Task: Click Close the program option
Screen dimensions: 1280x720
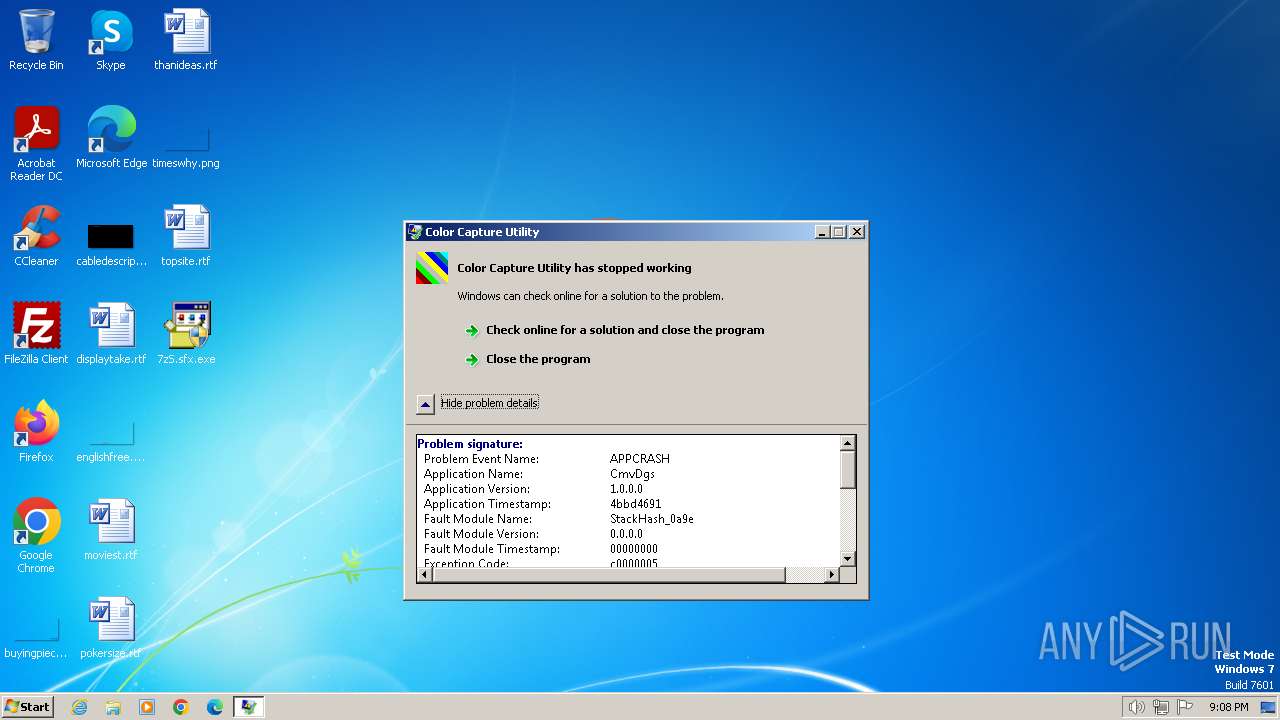Action: pyautogui.click(x=538, y=359)
